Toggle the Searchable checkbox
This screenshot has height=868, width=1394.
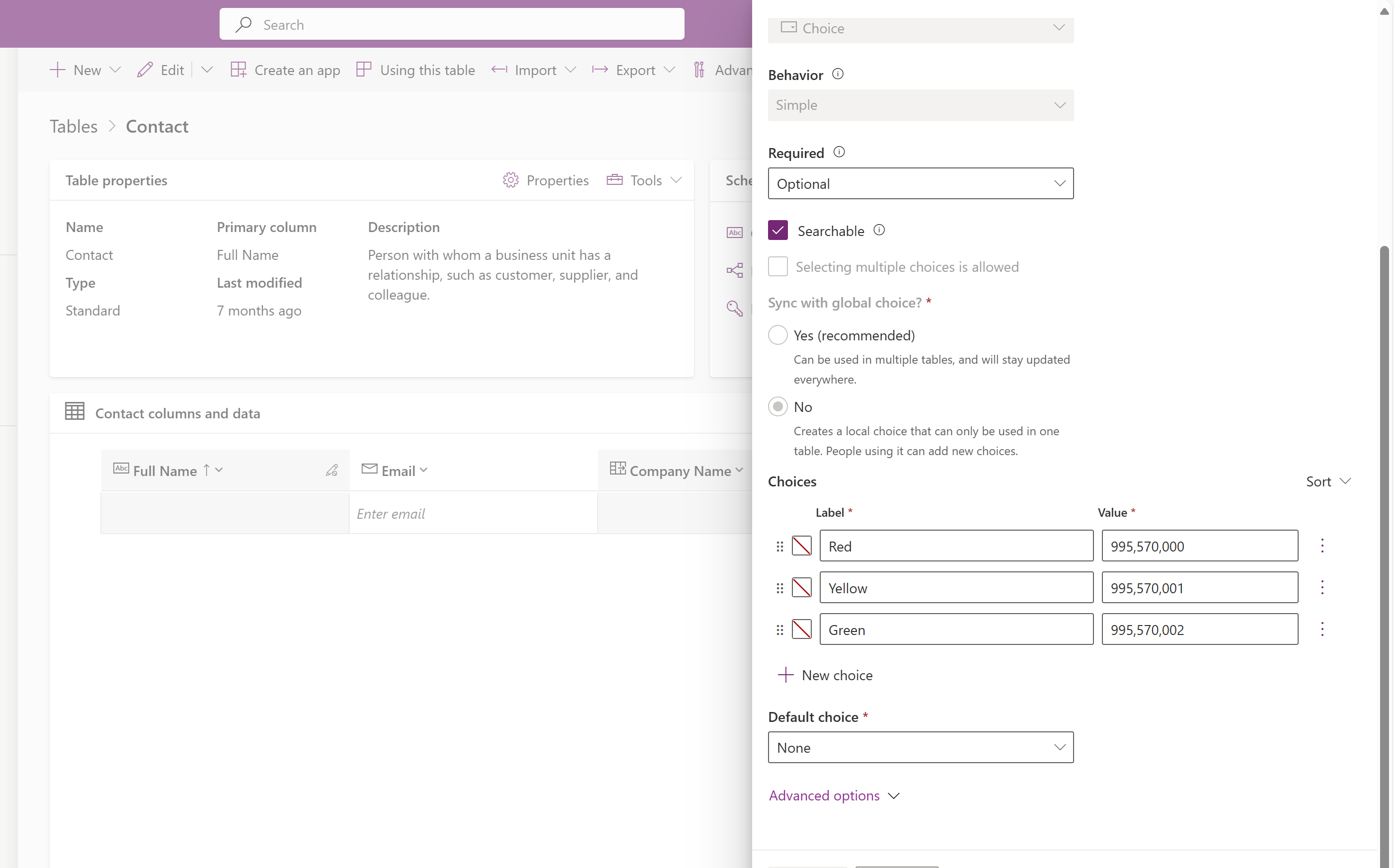coord(778,230)
